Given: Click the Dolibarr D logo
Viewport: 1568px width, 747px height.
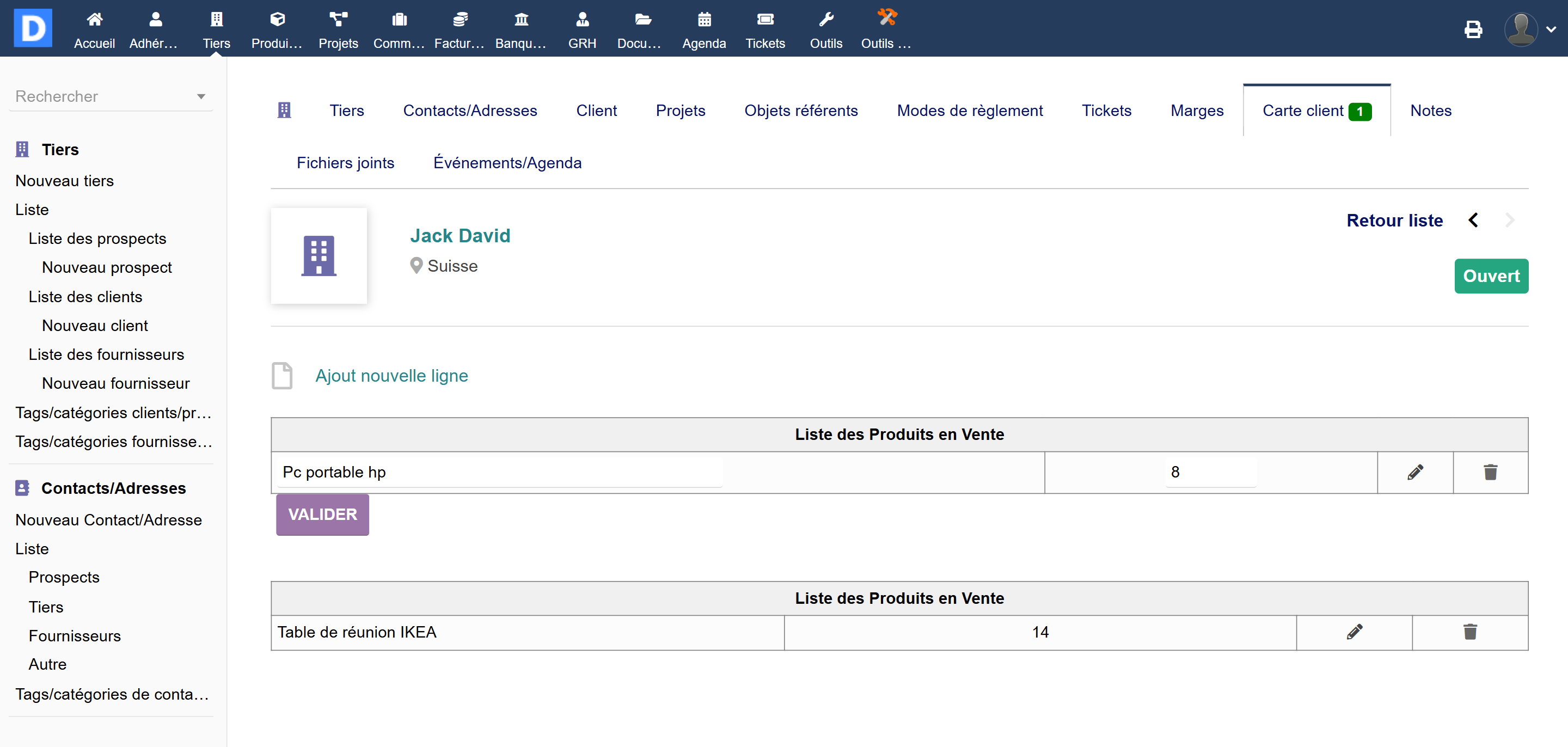Looking at the screenshot, I should point(33,28).
